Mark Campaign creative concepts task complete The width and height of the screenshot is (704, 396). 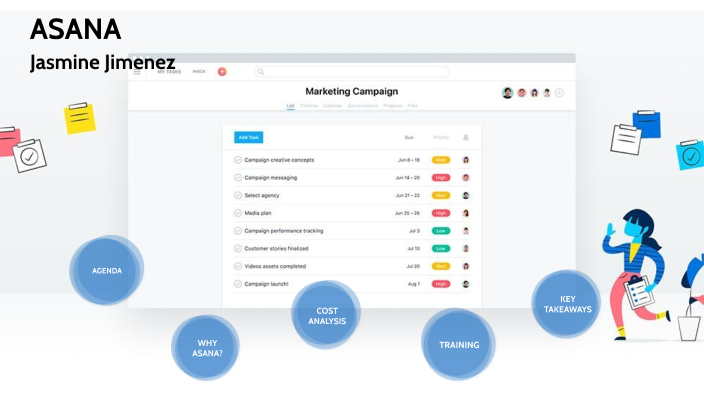pyautogui.click(x=238, y=160)
